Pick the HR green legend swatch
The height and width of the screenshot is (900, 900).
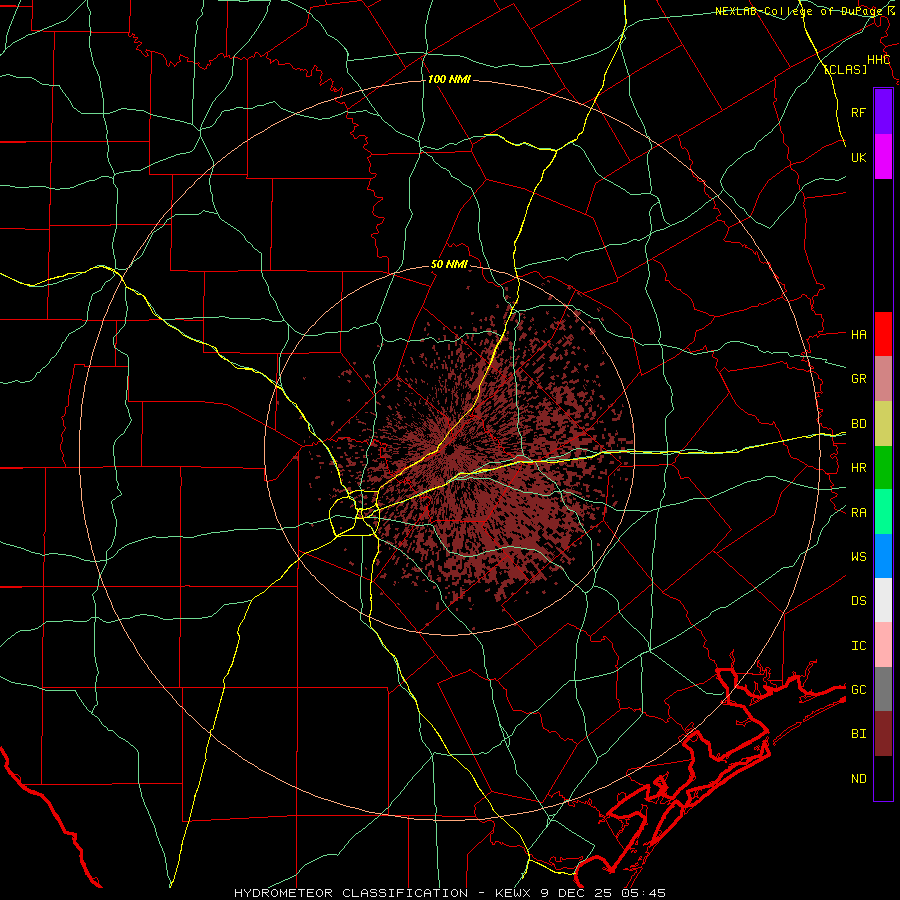(x=883, y=467)
